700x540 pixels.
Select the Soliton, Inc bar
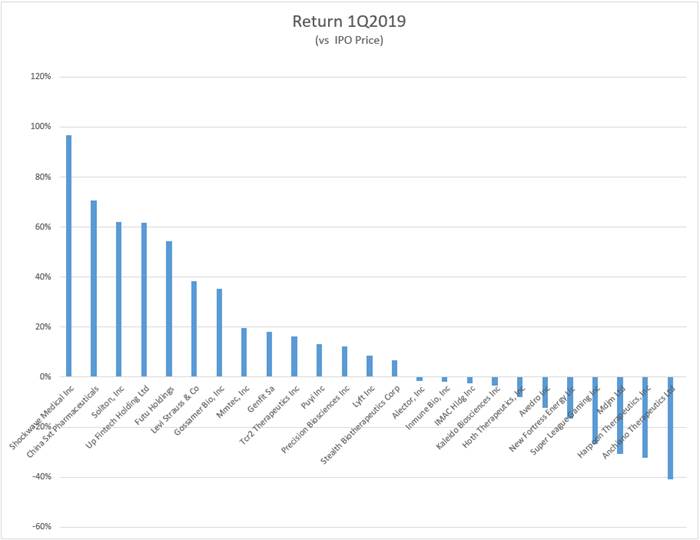click(119, 299)
